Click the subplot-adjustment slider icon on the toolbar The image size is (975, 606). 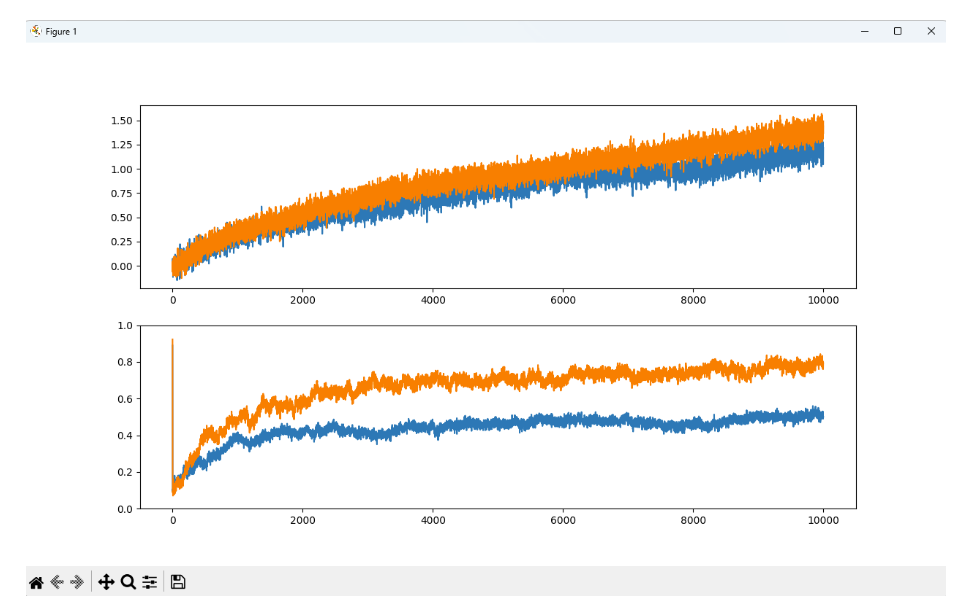[149, 580]
